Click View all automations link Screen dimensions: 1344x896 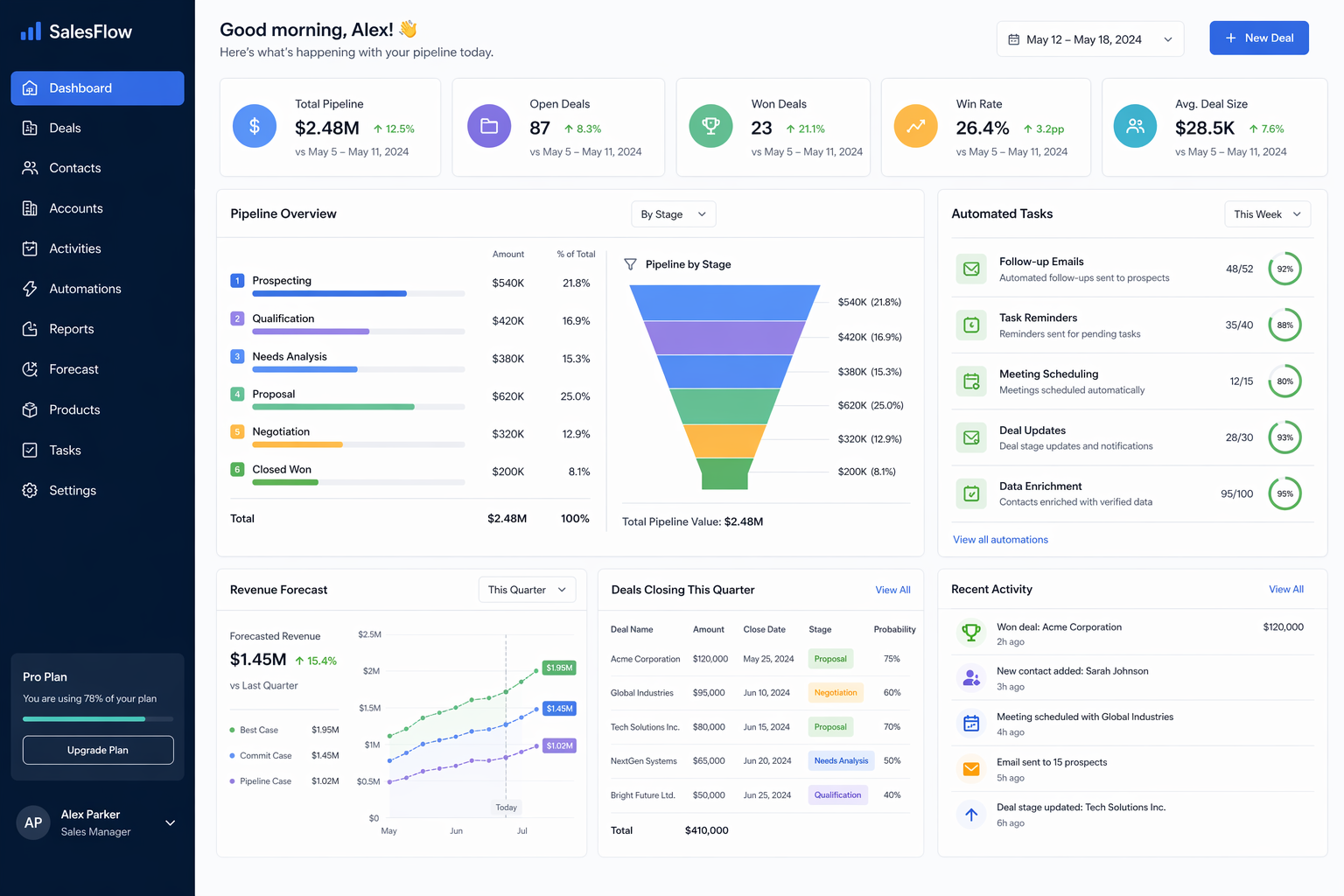pos(1000,540)
